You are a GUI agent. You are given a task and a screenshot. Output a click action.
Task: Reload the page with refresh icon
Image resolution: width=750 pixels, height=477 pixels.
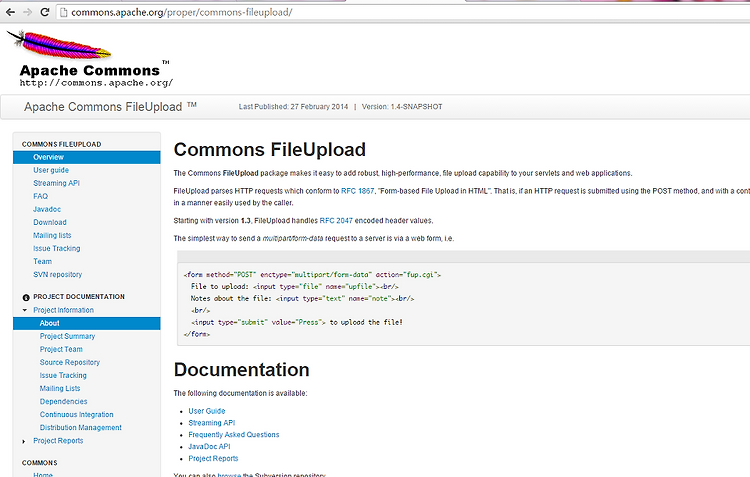(x=44, y=12)
